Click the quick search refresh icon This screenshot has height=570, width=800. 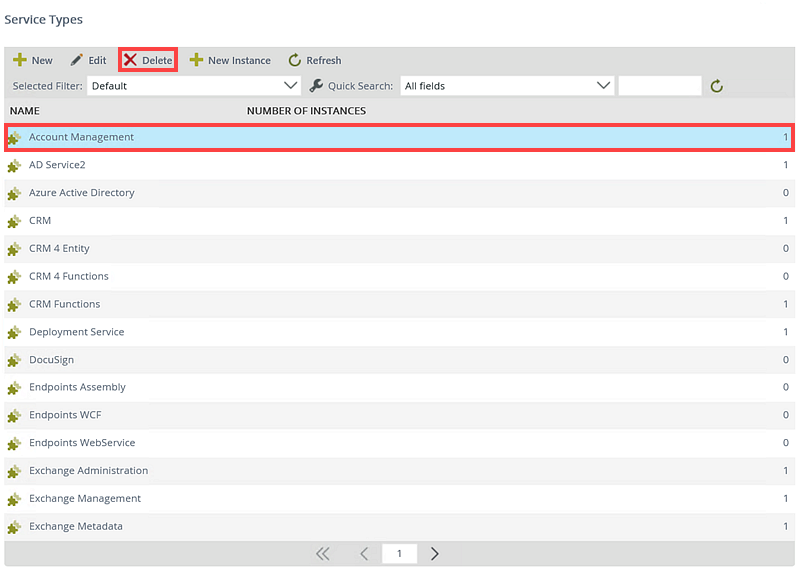716,86
